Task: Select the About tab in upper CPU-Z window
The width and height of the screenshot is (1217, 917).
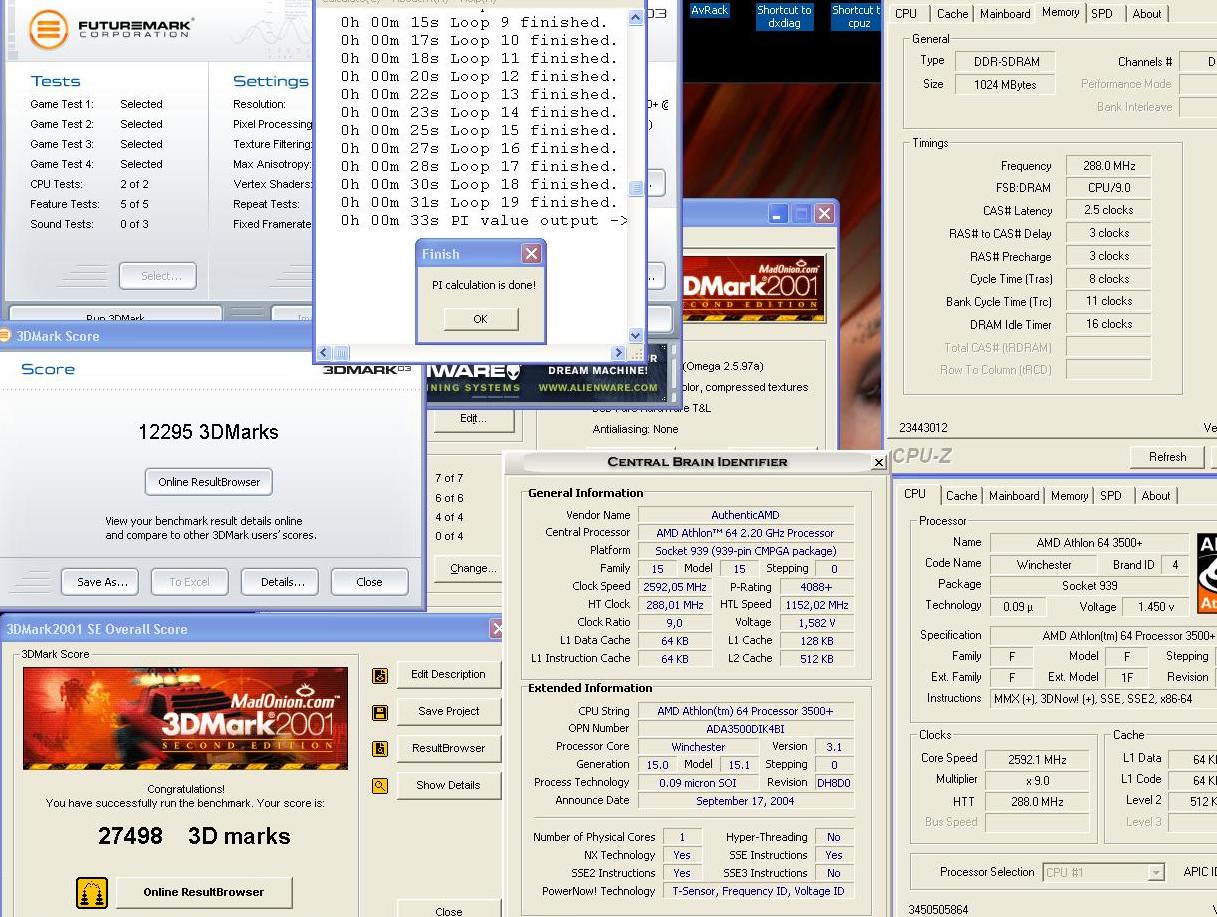Action: point(1146,14)
